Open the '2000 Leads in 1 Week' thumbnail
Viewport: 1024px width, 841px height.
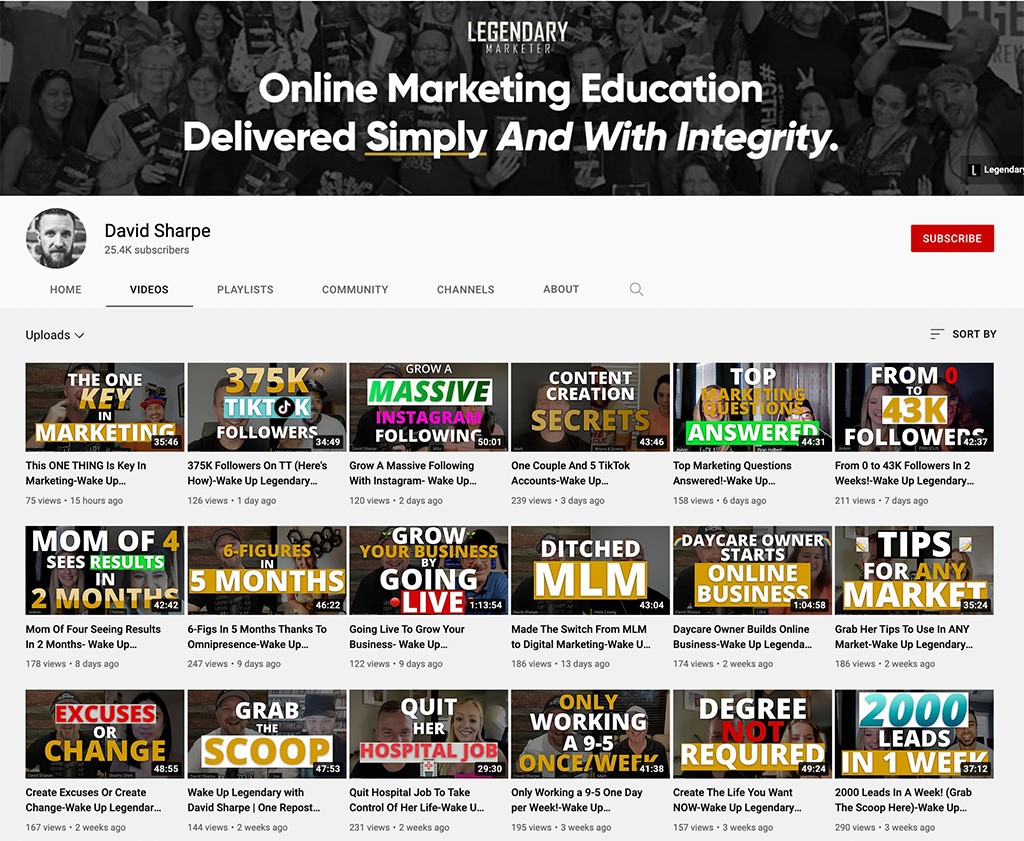[914, 734]
